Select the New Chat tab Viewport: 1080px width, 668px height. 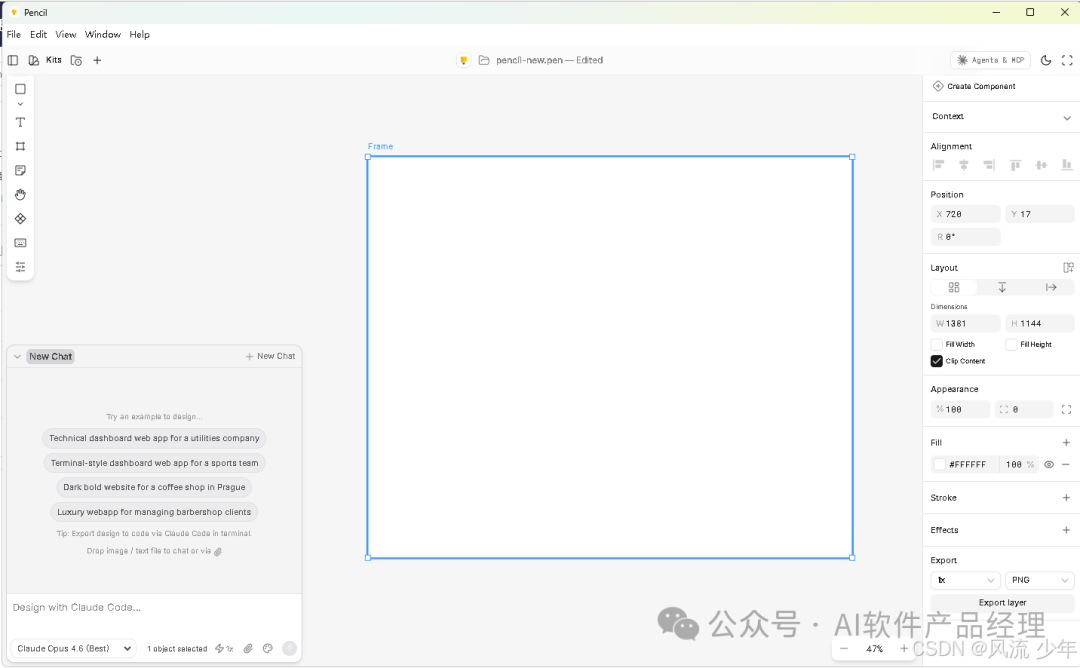(51, 357)
